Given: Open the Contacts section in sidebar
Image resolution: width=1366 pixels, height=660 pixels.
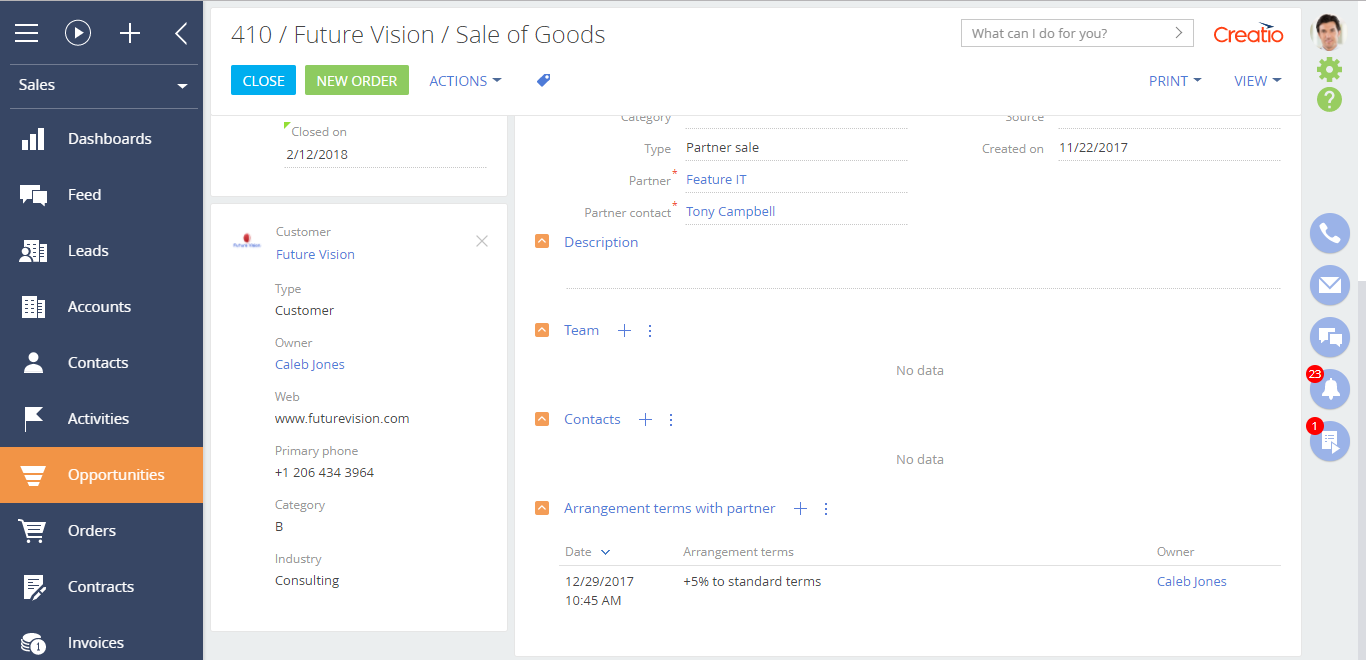Looking at the screenshot, I should click(101, 363).
